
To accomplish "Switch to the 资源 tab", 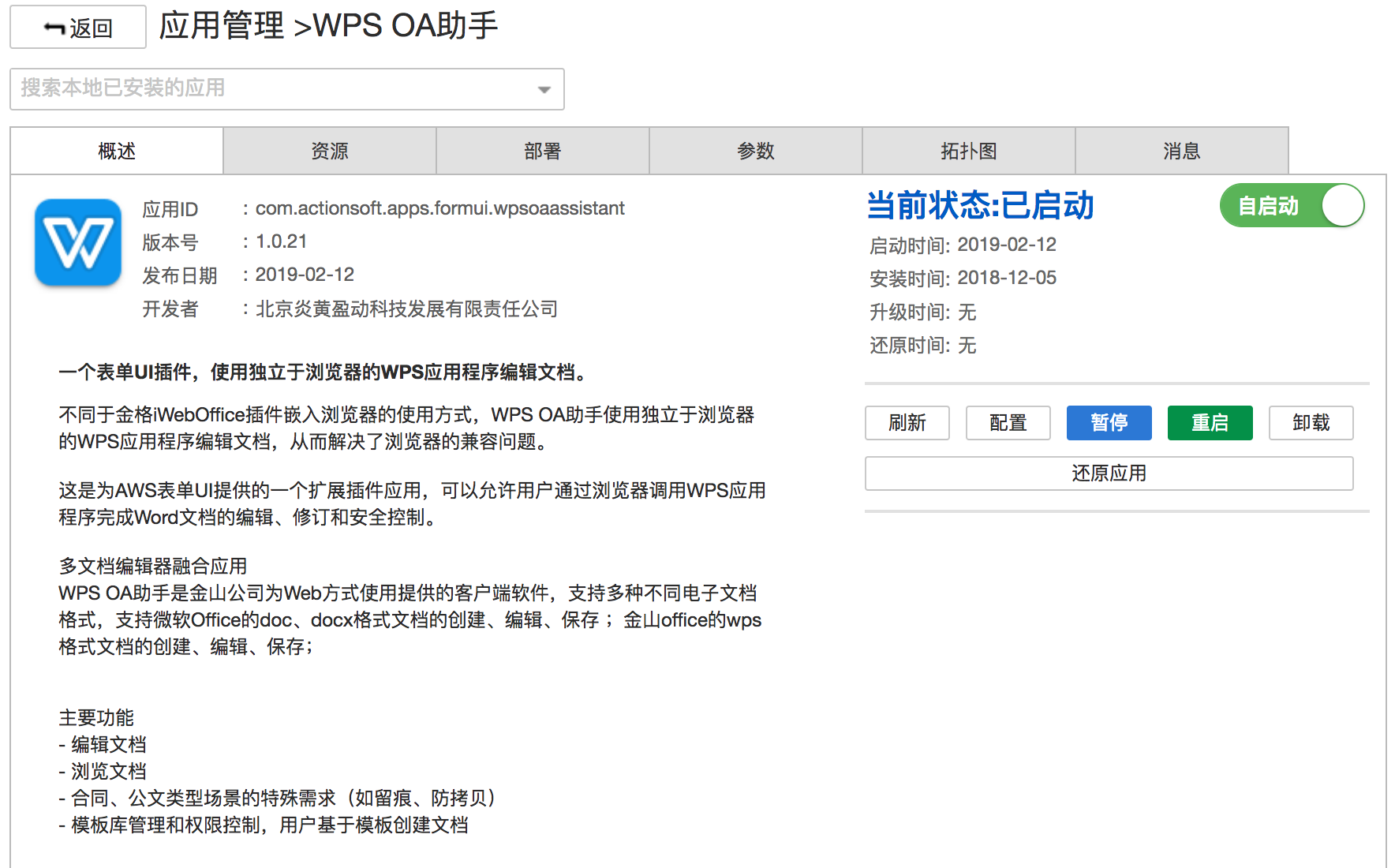I will [x=330, y=151].
